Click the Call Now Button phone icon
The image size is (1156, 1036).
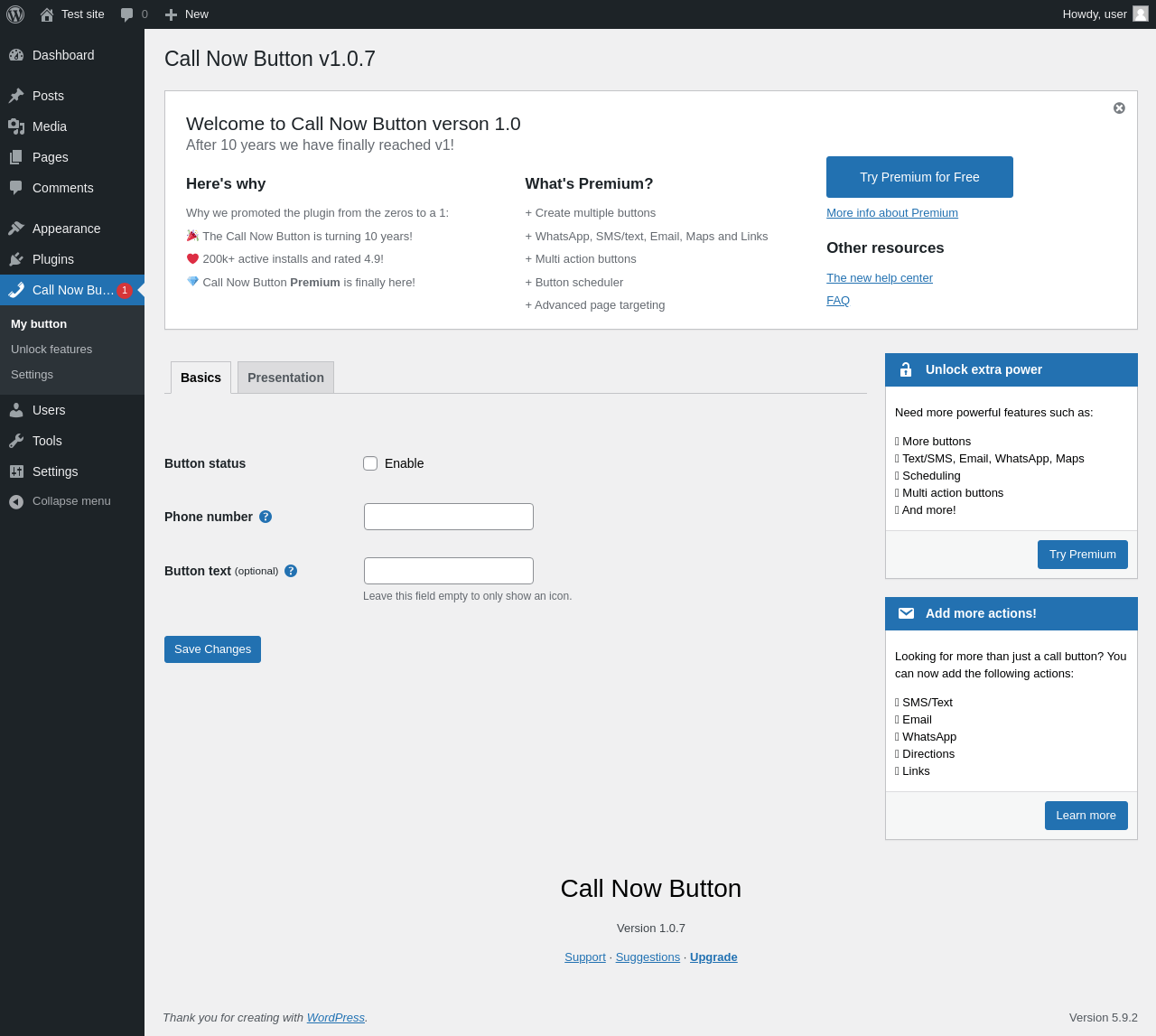[16, 290]
